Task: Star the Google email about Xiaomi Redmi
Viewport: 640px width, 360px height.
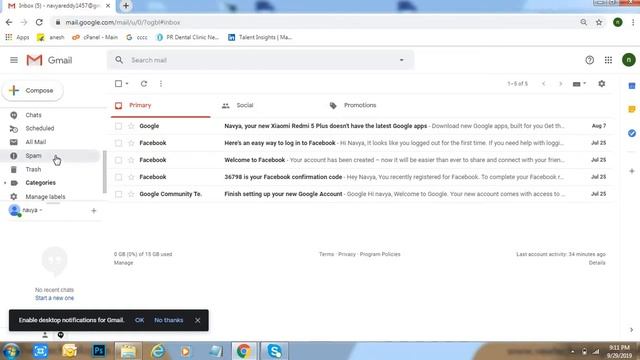Action: click(x=131, y=126)
